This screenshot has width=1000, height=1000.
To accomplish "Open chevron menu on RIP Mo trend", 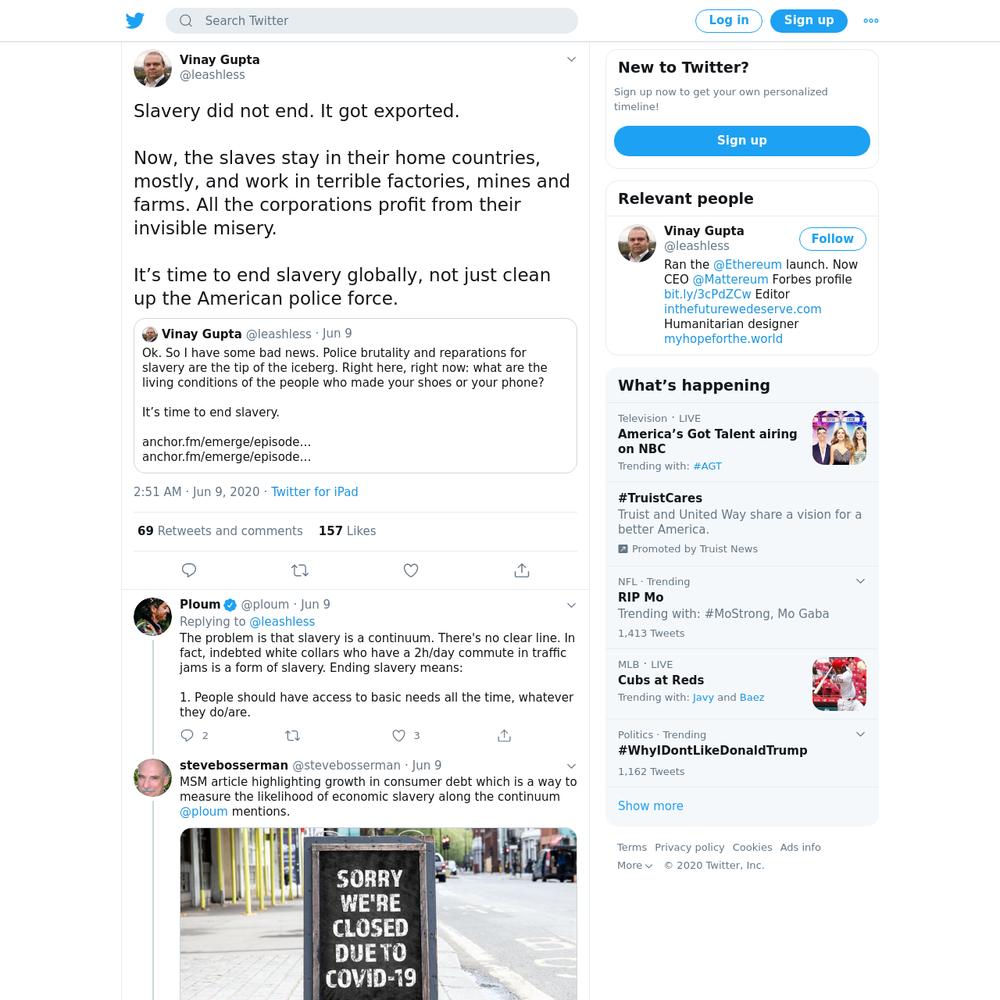I will 860,581.
